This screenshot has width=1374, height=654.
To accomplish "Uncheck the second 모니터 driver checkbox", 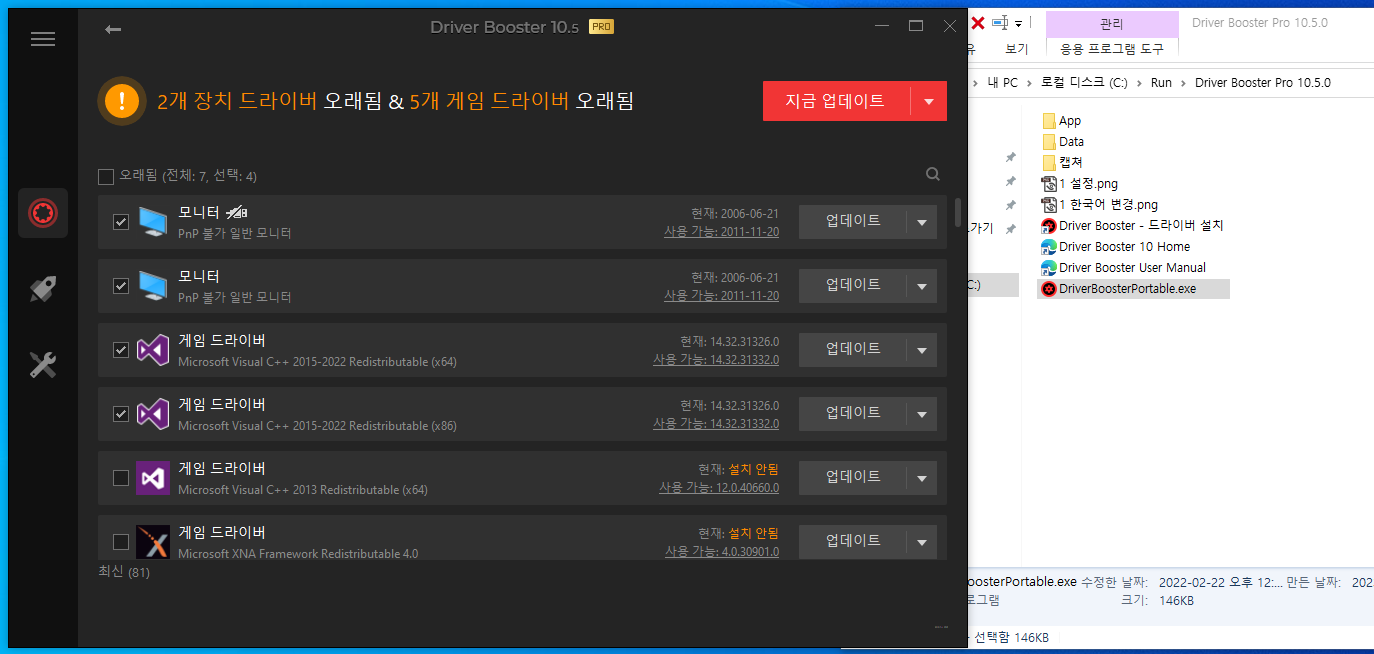I will pyautogui.click(x=121, y=286).
